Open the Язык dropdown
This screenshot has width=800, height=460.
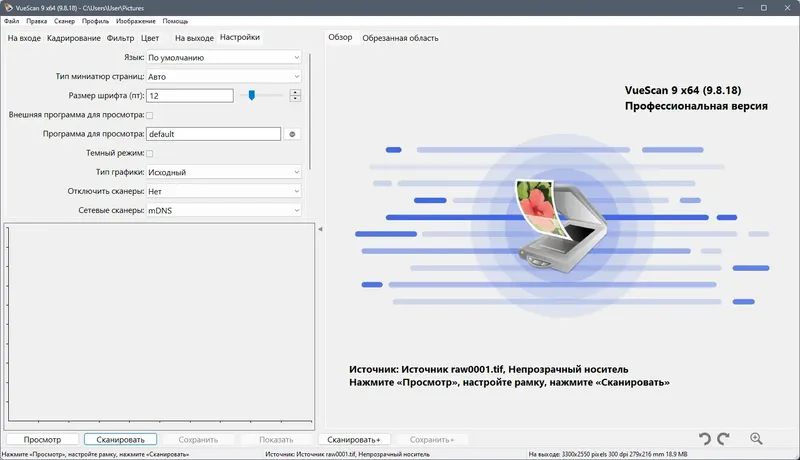click(223, 58)
